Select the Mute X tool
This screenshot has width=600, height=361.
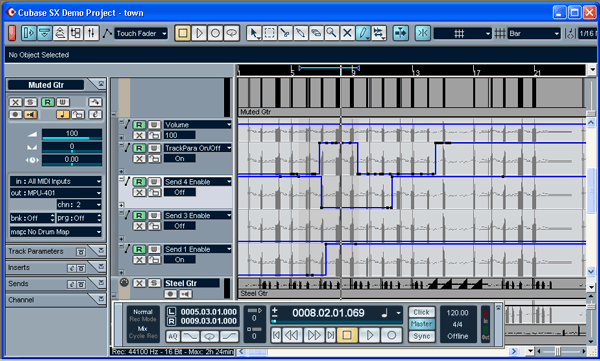[347, 33]
